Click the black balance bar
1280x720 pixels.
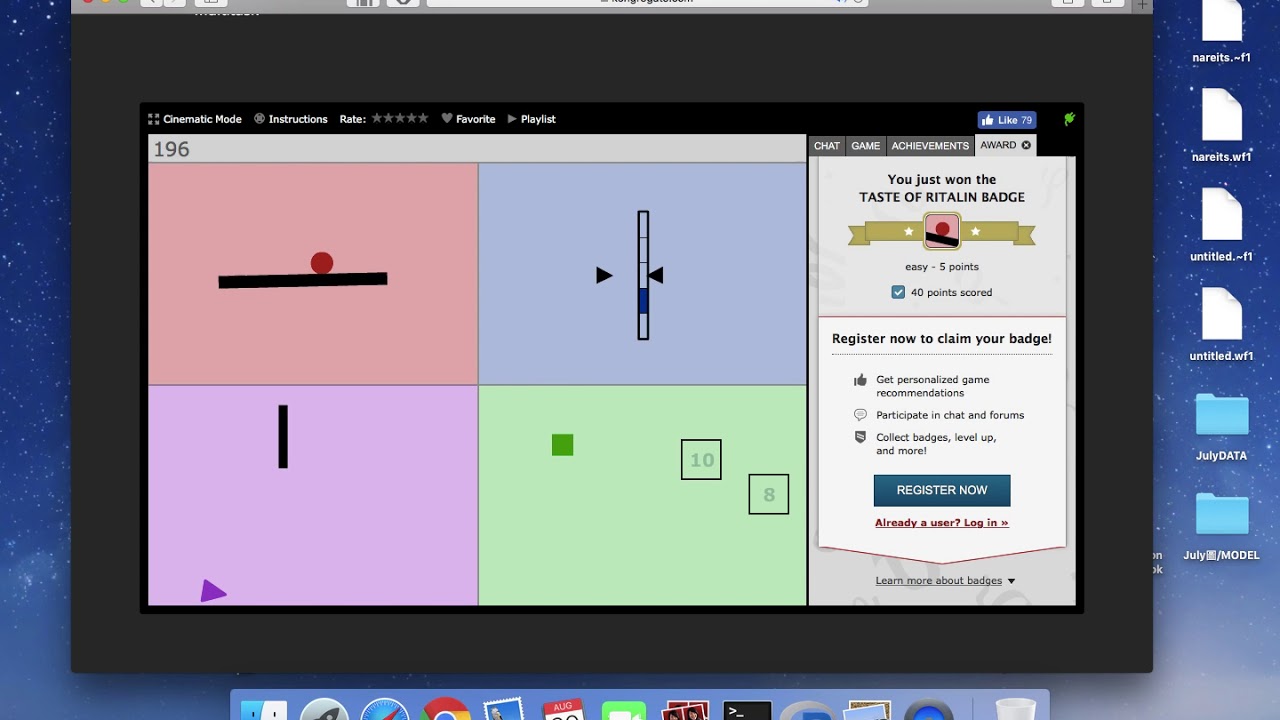pos(303,280)
